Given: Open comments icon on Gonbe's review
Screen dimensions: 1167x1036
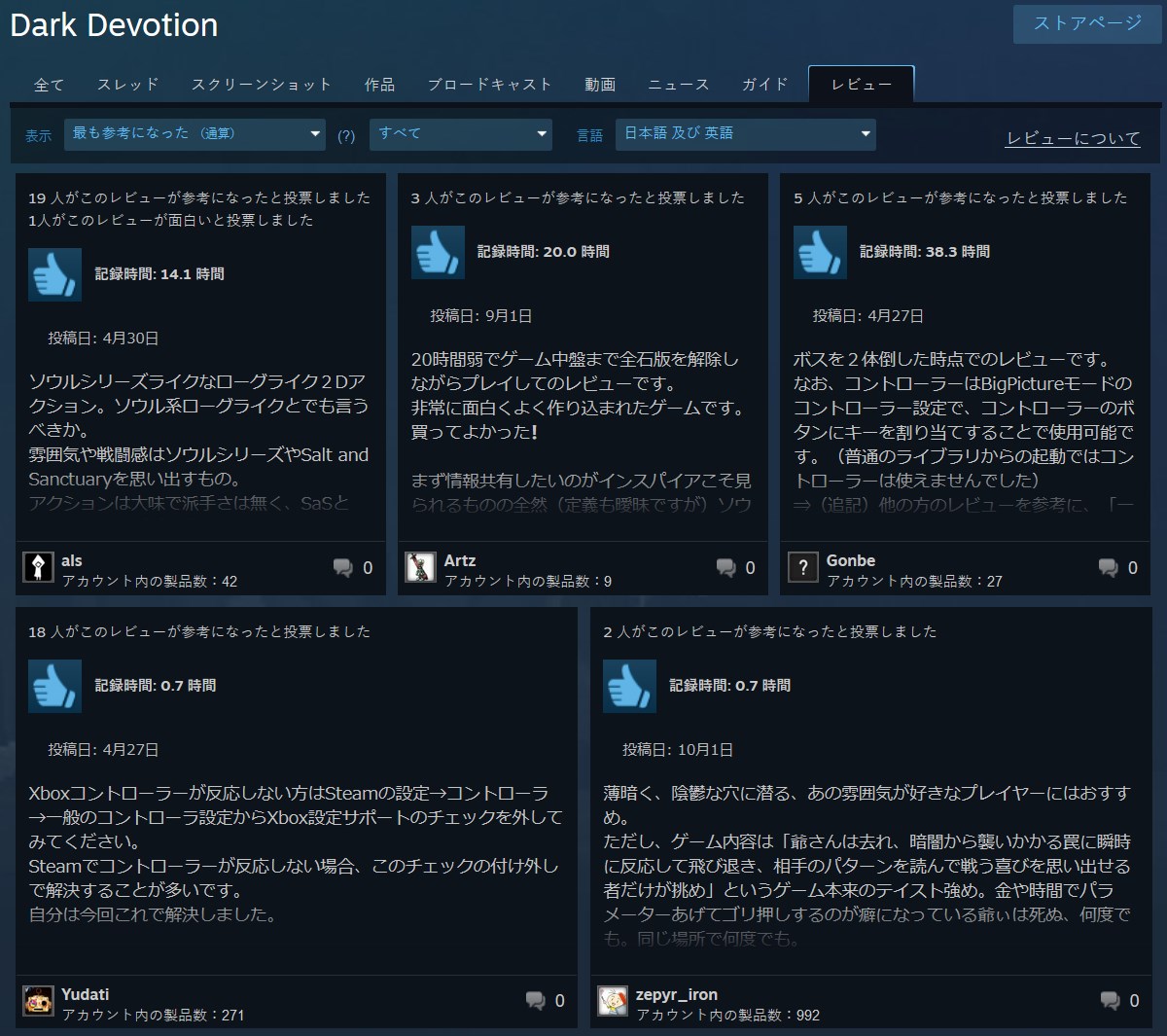Looking at the screenshot, I should (x=1109, y=568).
